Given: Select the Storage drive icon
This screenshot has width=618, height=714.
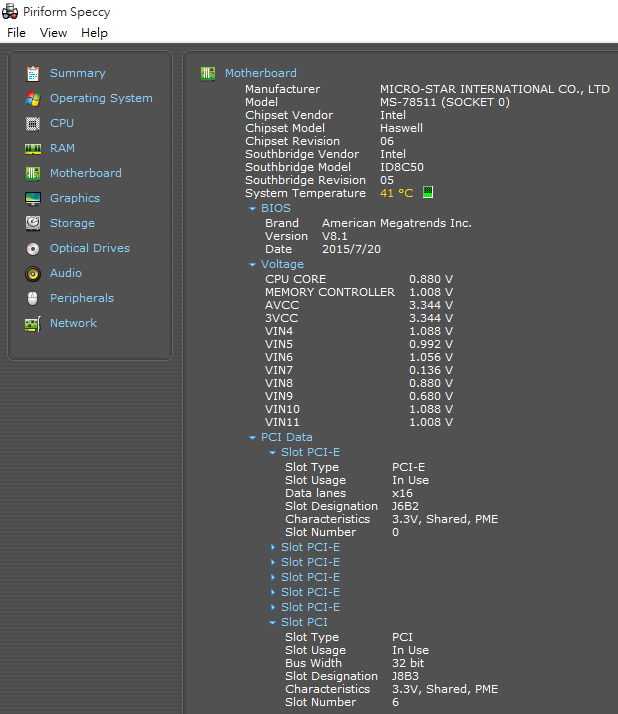Looking at the screenshot, I should (x=33, y=223).
